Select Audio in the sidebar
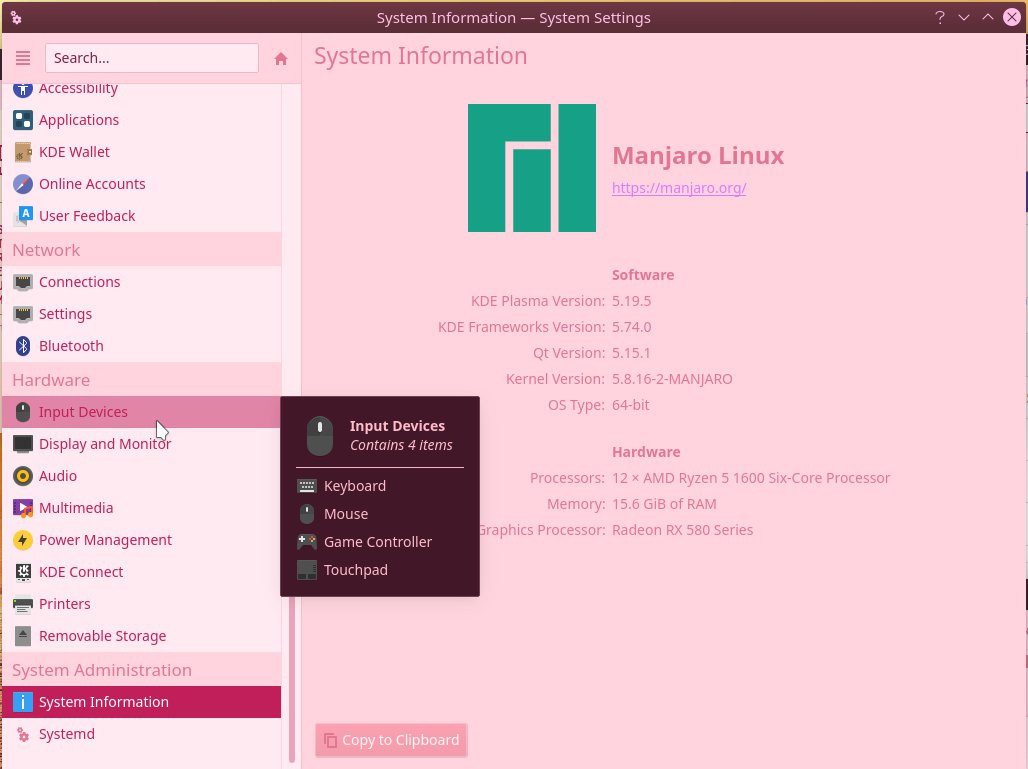The width and height of the screenshot is (1028, 769). [x=142, y=476]
